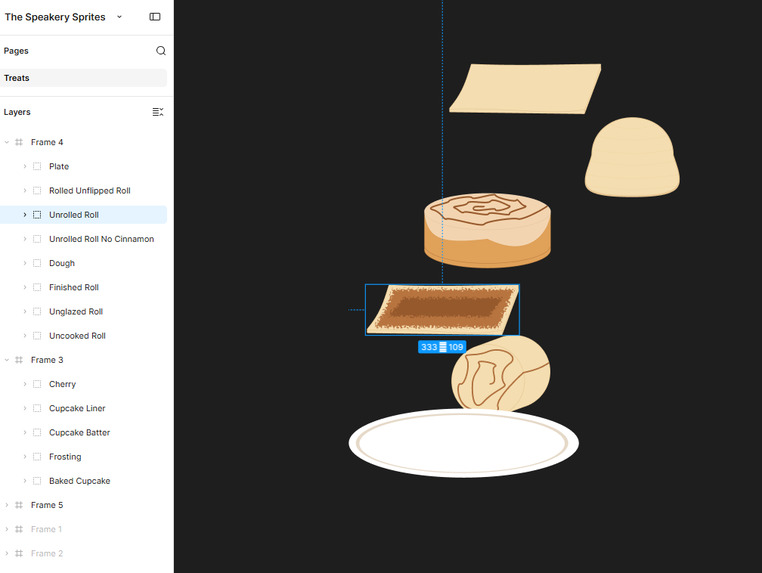
Task: Click the Layers section header
Action: [17, 112]
